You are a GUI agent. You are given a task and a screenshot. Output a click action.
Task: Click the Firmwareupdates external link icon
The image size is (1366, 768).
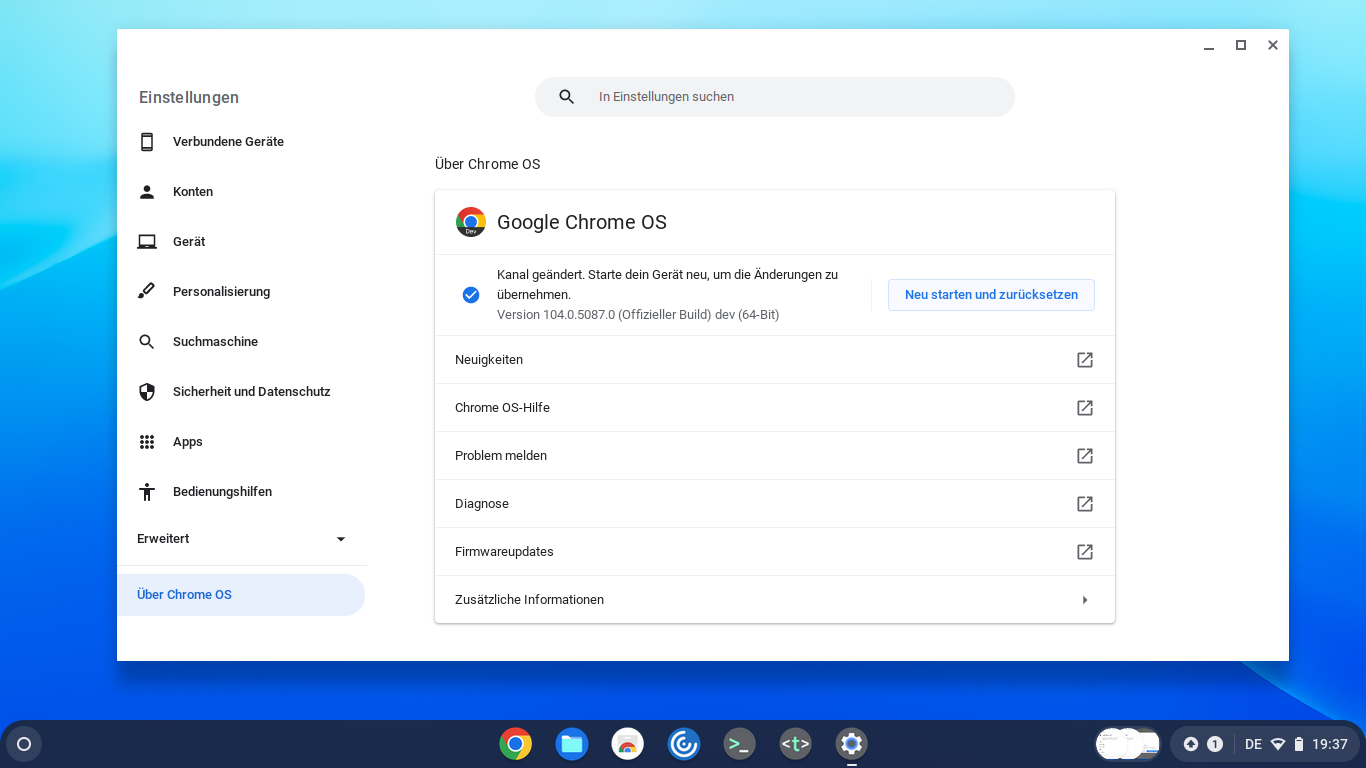pyautogui.click(x=1085, y=552)
